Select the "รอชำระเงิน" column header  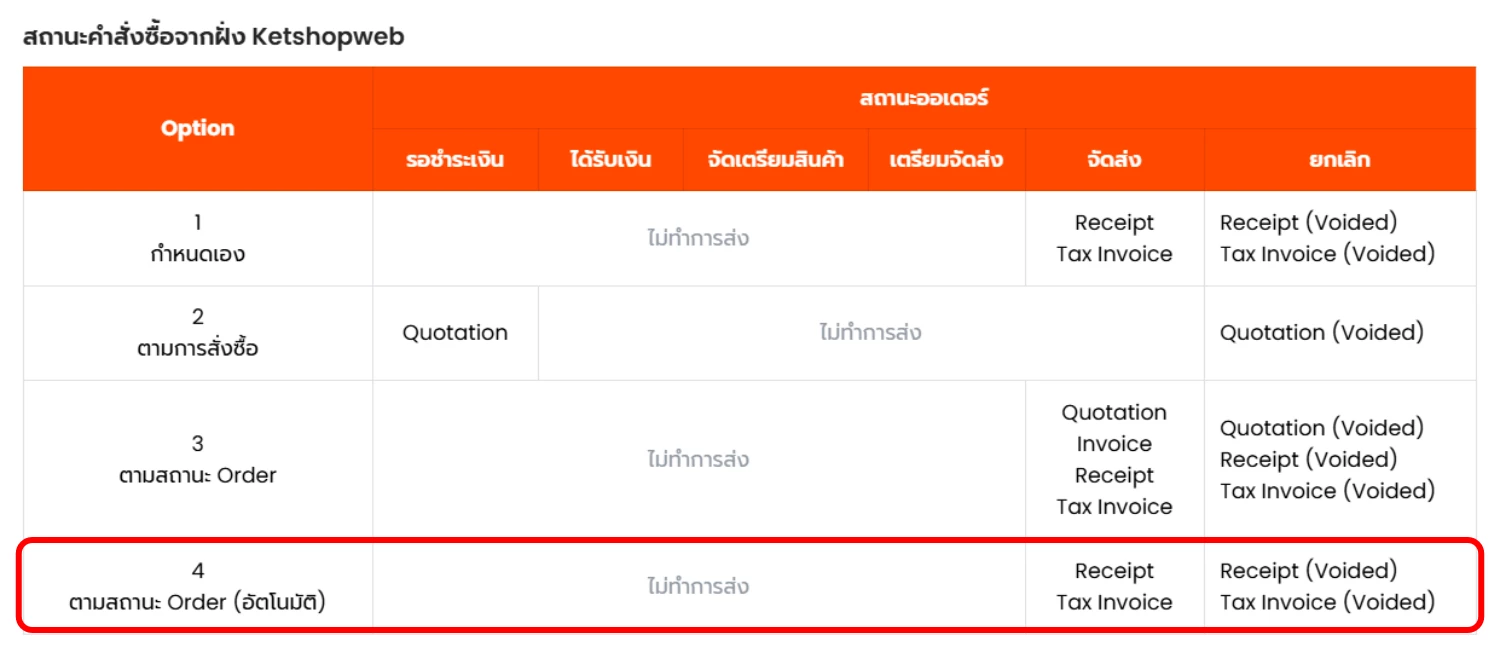(455, 160)
